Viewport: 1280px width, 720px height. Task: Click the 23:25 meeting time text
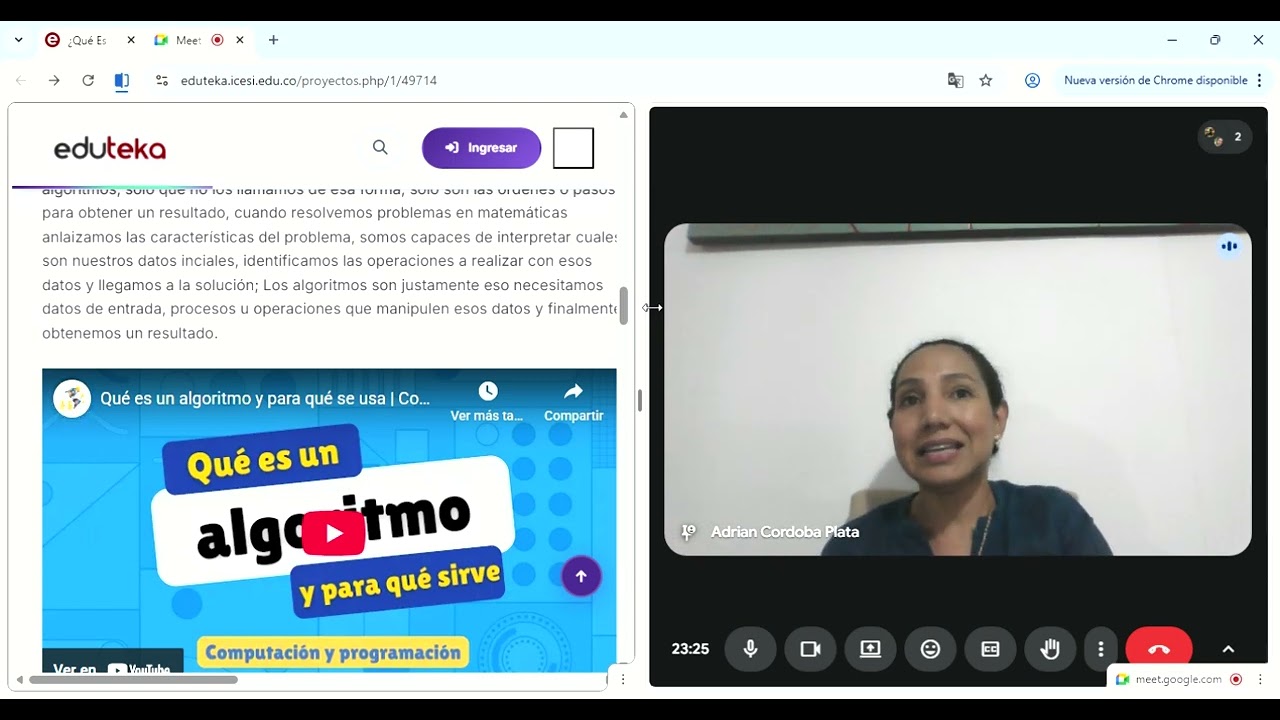pyautogui.click(x=690, y=649)
